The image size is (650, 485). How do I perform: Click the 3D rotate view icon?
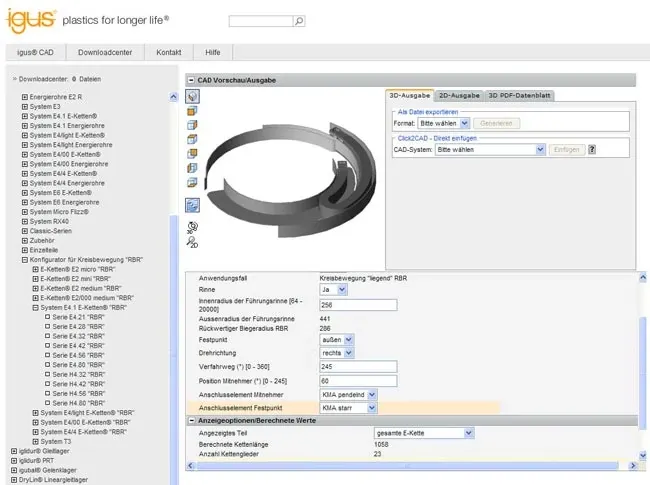coord(192,227)
